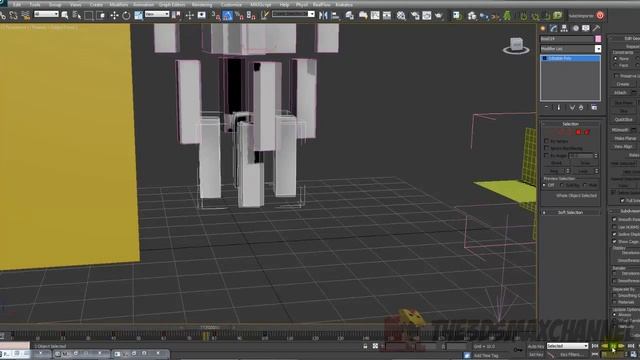The height and width of the screenshot is (360, 640).
Task: Enable Ignore Backfacing checkbox
Action: (547, 148)
